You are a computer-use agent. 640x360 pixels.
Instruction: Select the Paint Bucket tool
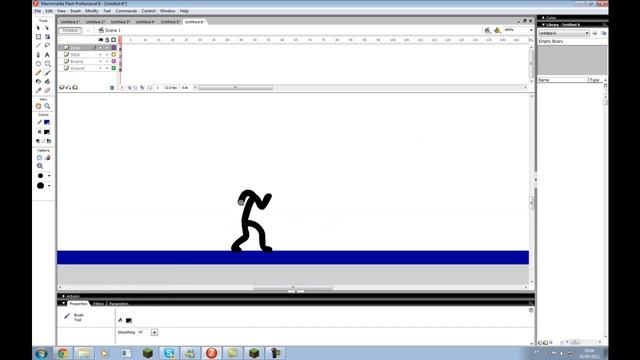tap(47, 82)
